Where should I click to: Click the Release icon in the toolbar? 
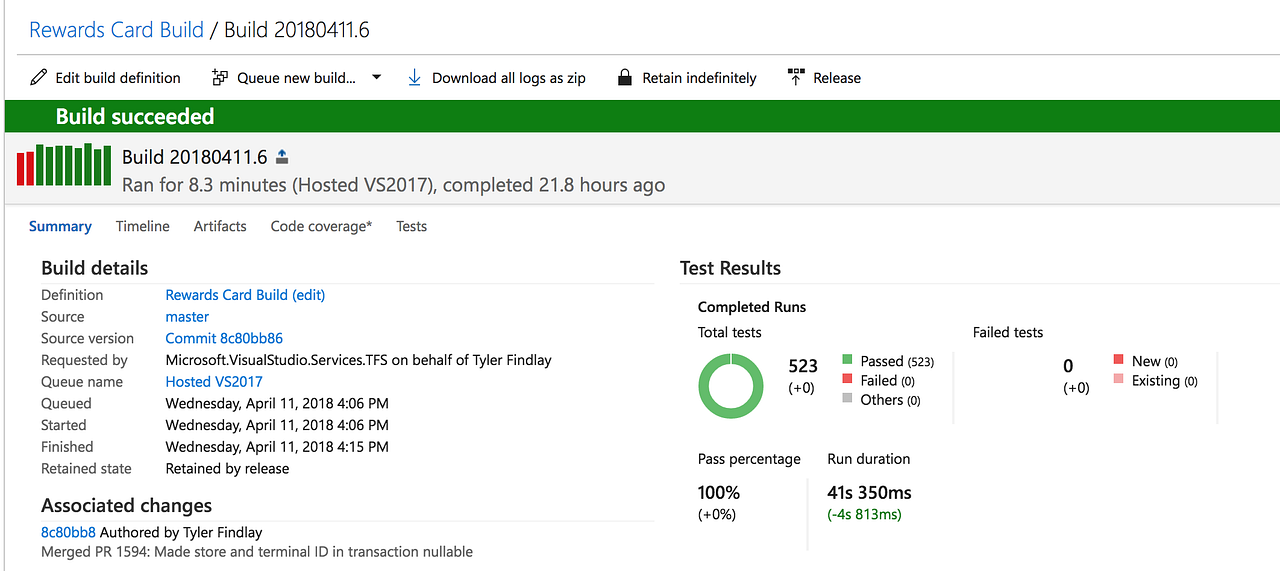coord(796,78)
